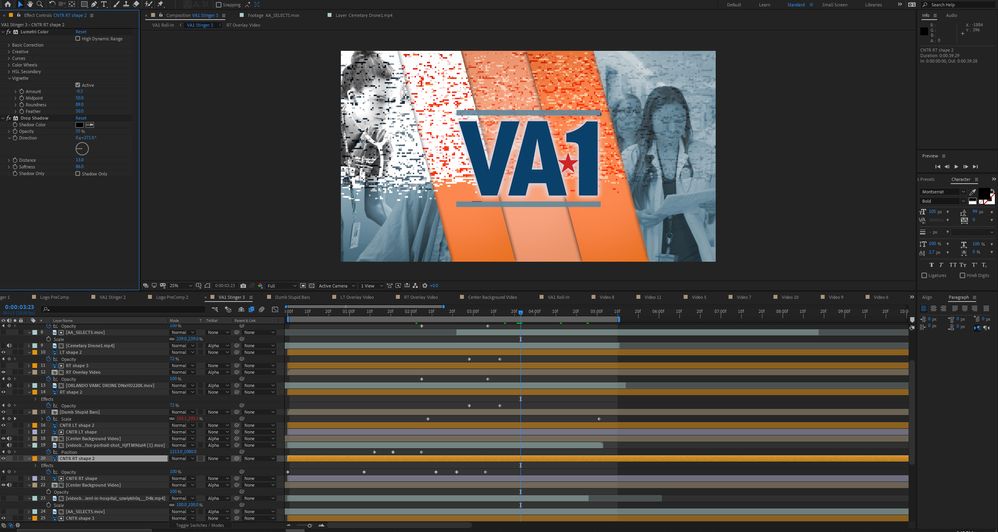998x532 pixels.
Task: Open the Dumb Stupid Bars timeline tab
Action: (292, 297)
